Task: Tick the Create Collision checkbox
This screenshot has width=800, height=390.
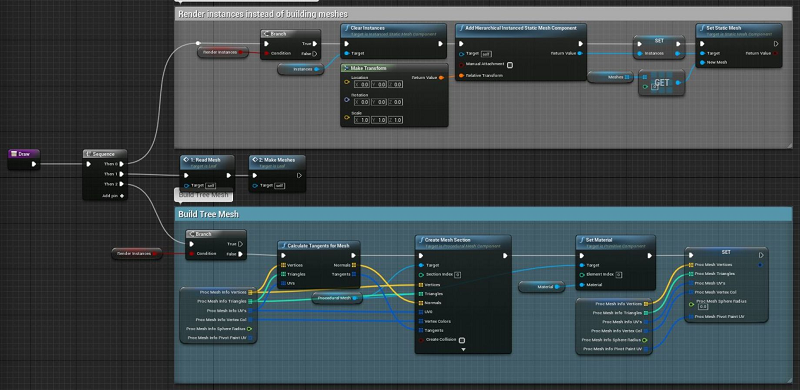Action: (x=461, y=340)
